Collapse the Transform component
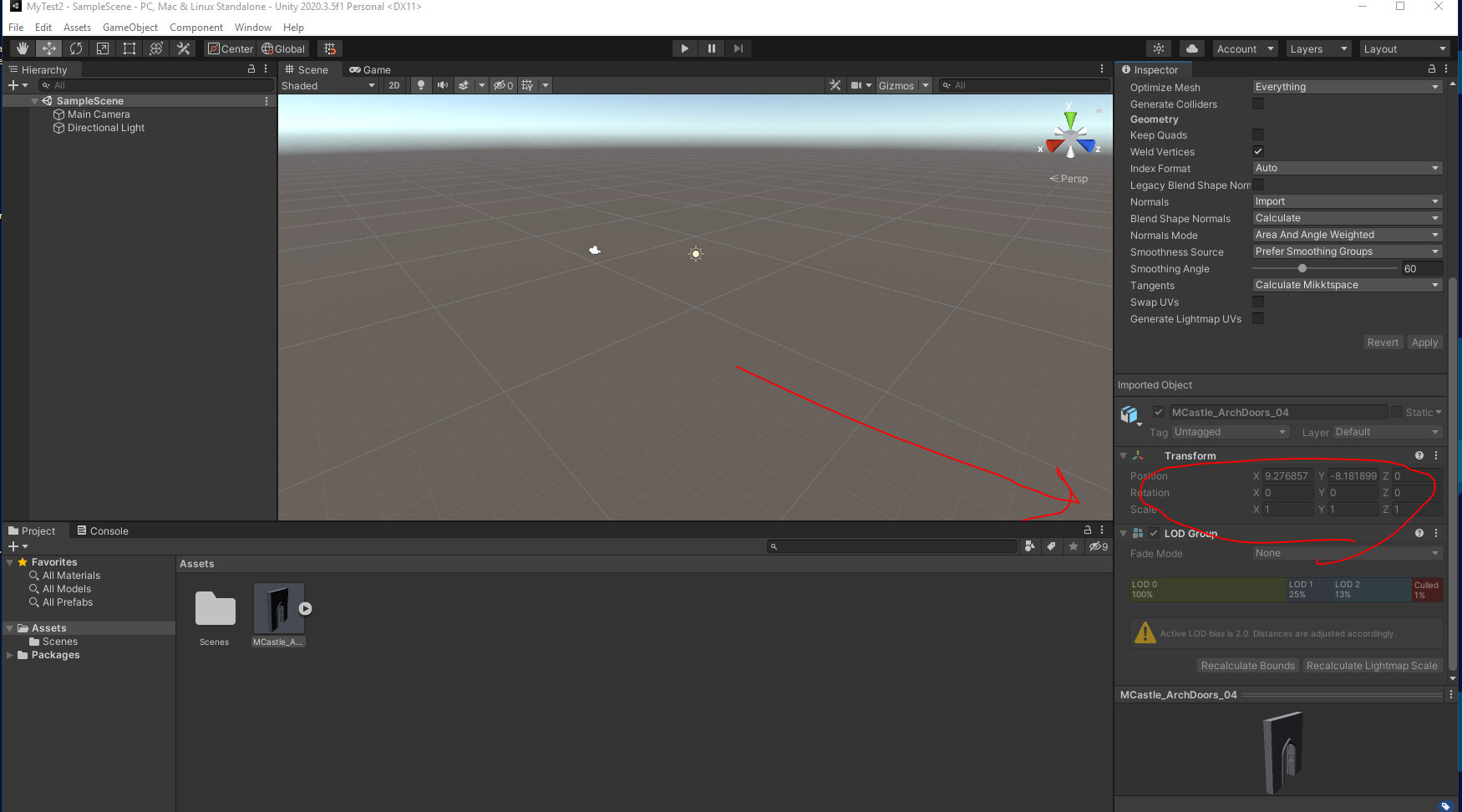 [x=1124, y=455]
